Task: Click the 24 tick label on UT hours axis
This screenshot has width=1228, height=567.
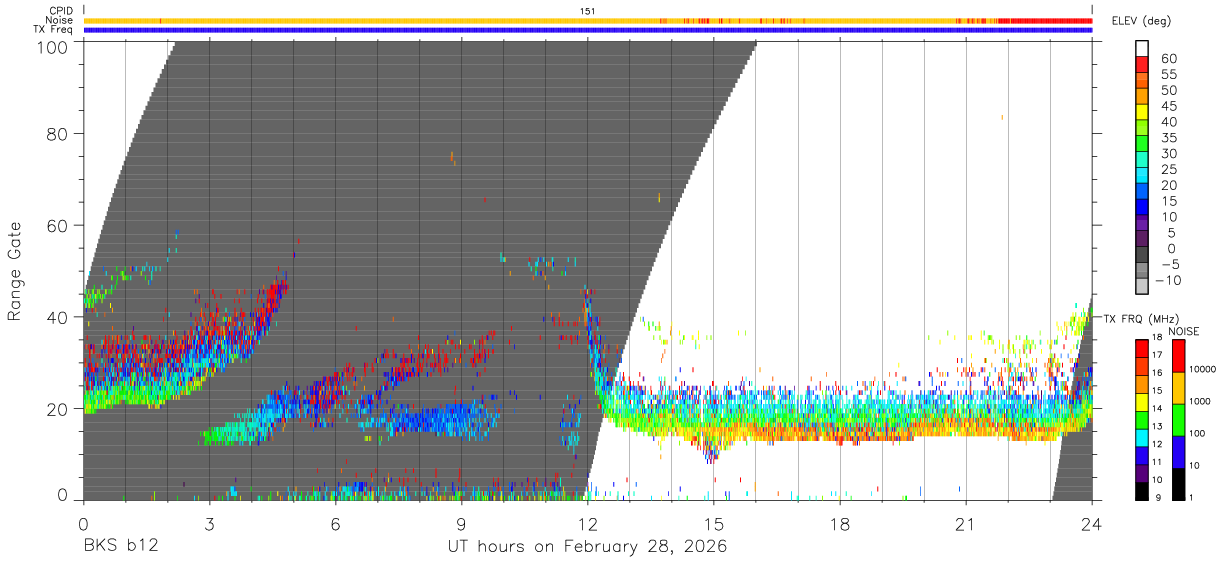Action: point(1091,523)
